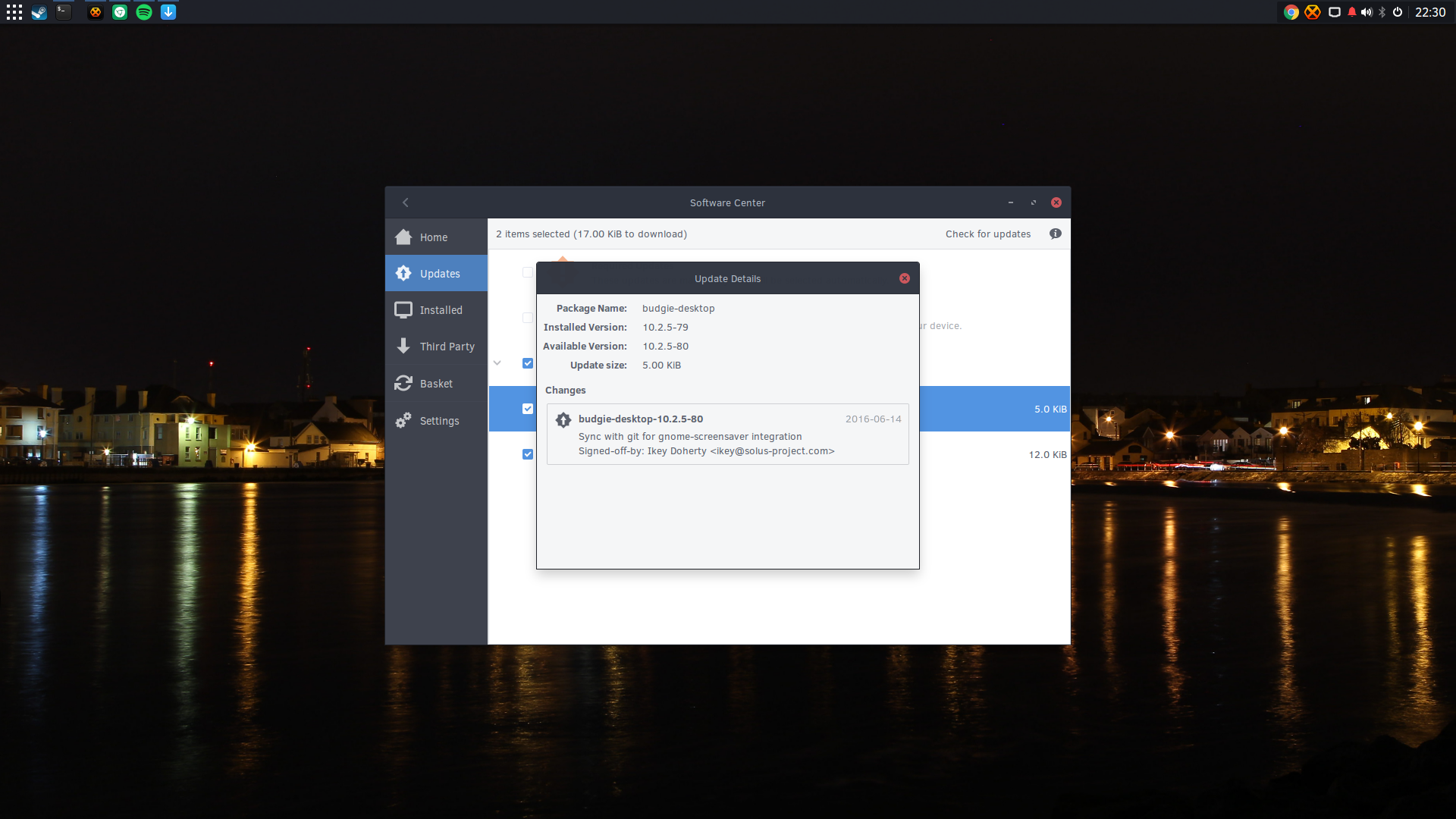Select the Updates section label

[440, 274]
